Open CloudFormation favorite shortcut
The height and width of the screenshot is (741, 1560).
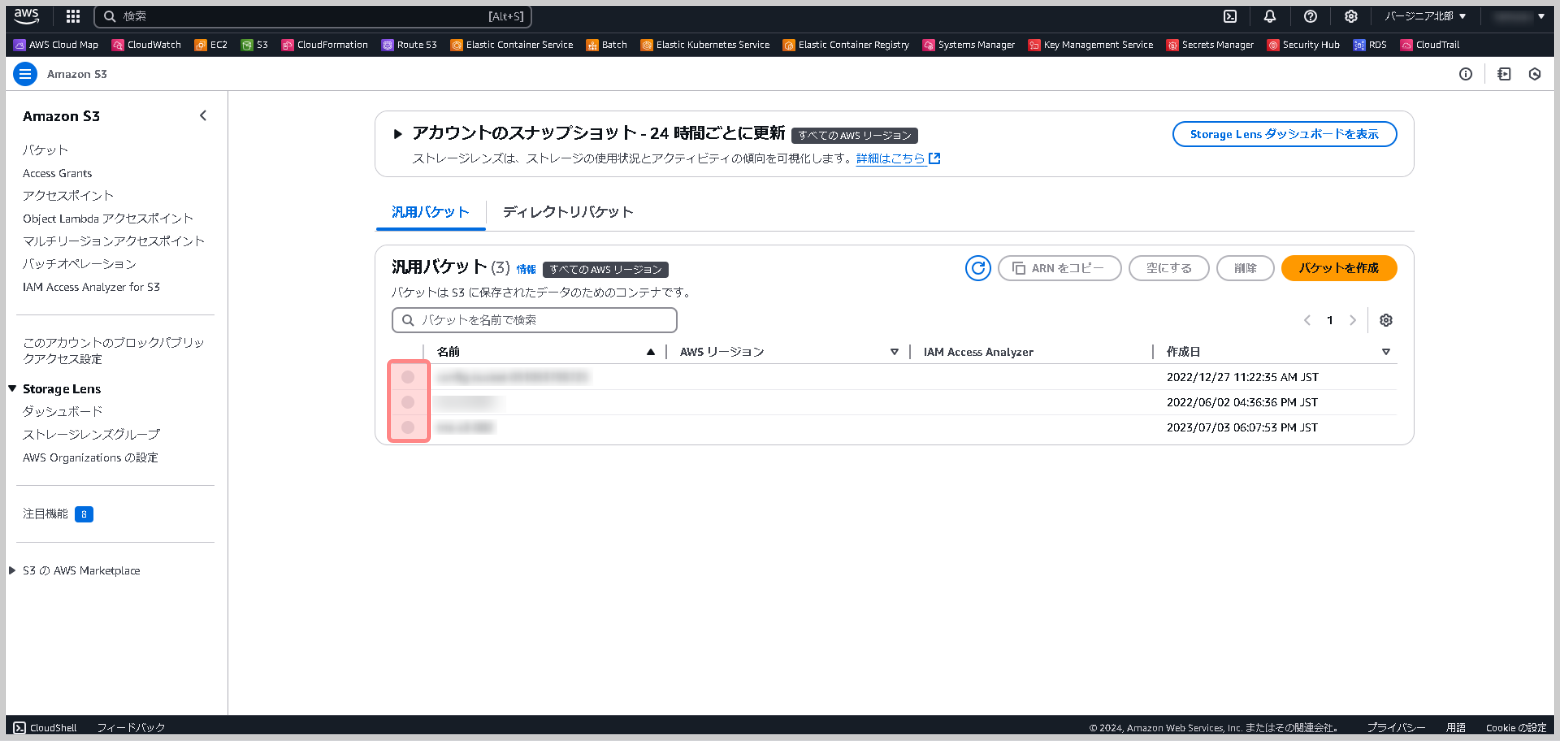click(x=325, y=45)
